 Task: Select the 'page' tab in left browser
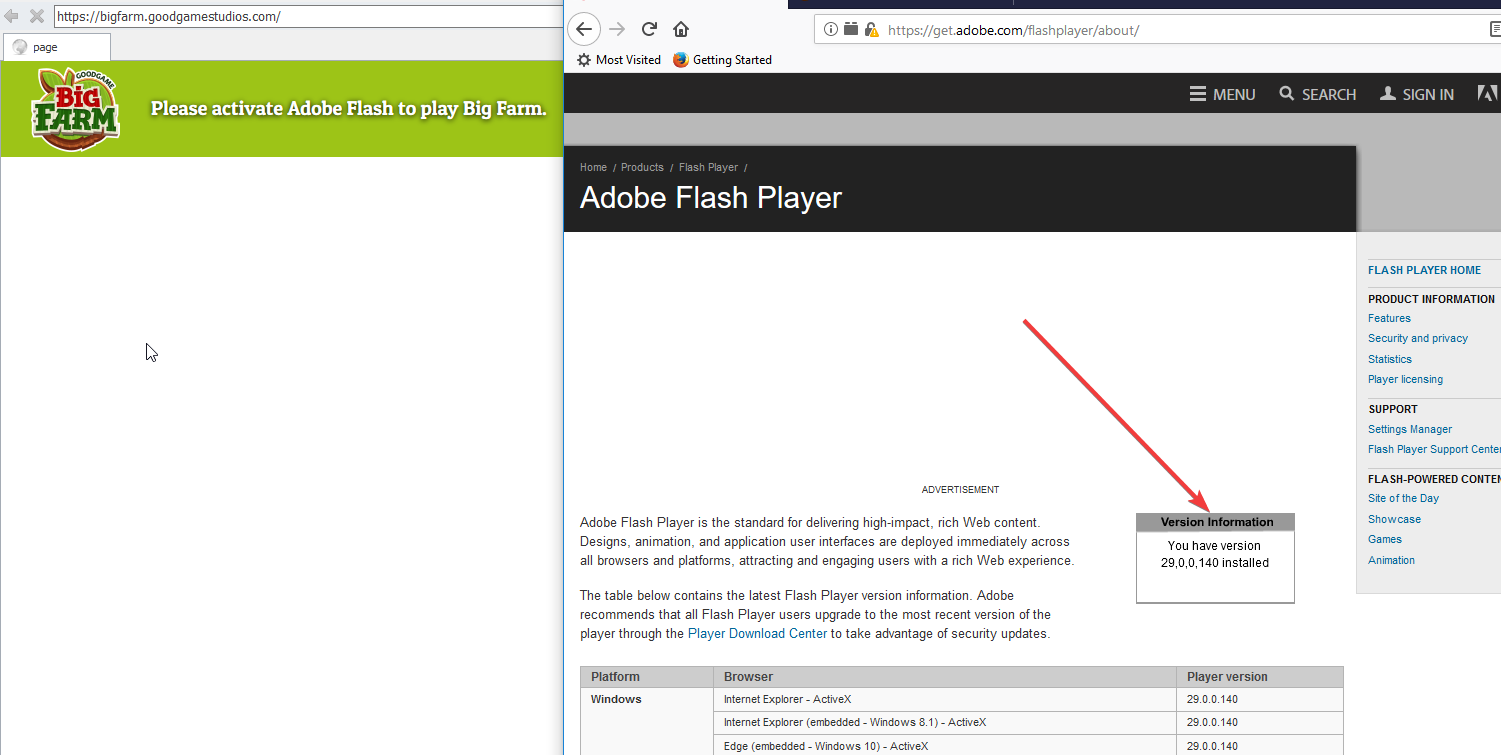pyautogui.click(x=57, y=47)
